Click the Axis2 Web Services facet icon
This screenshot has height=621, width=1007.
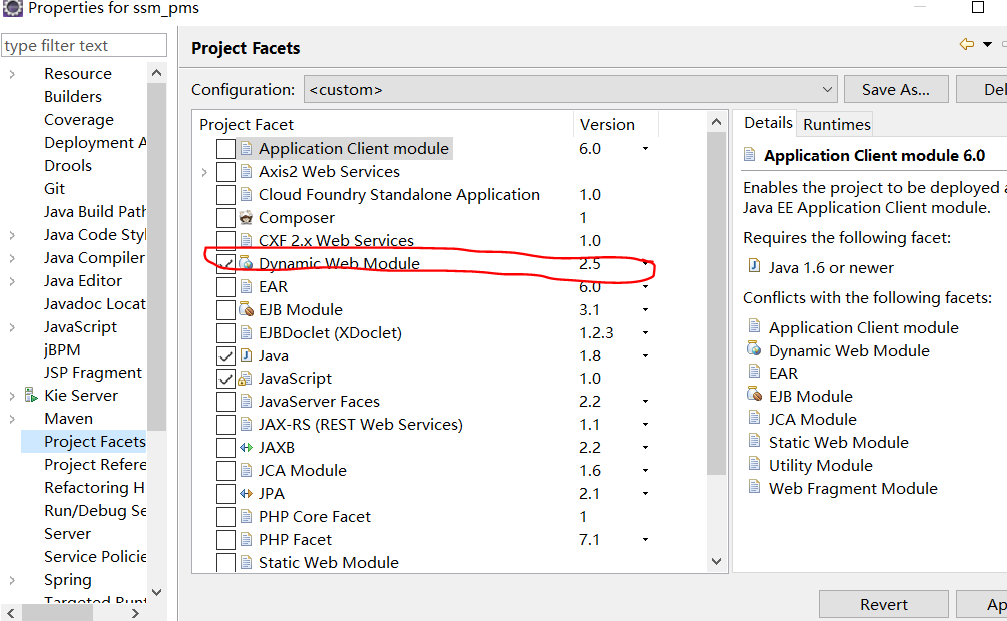246,172
